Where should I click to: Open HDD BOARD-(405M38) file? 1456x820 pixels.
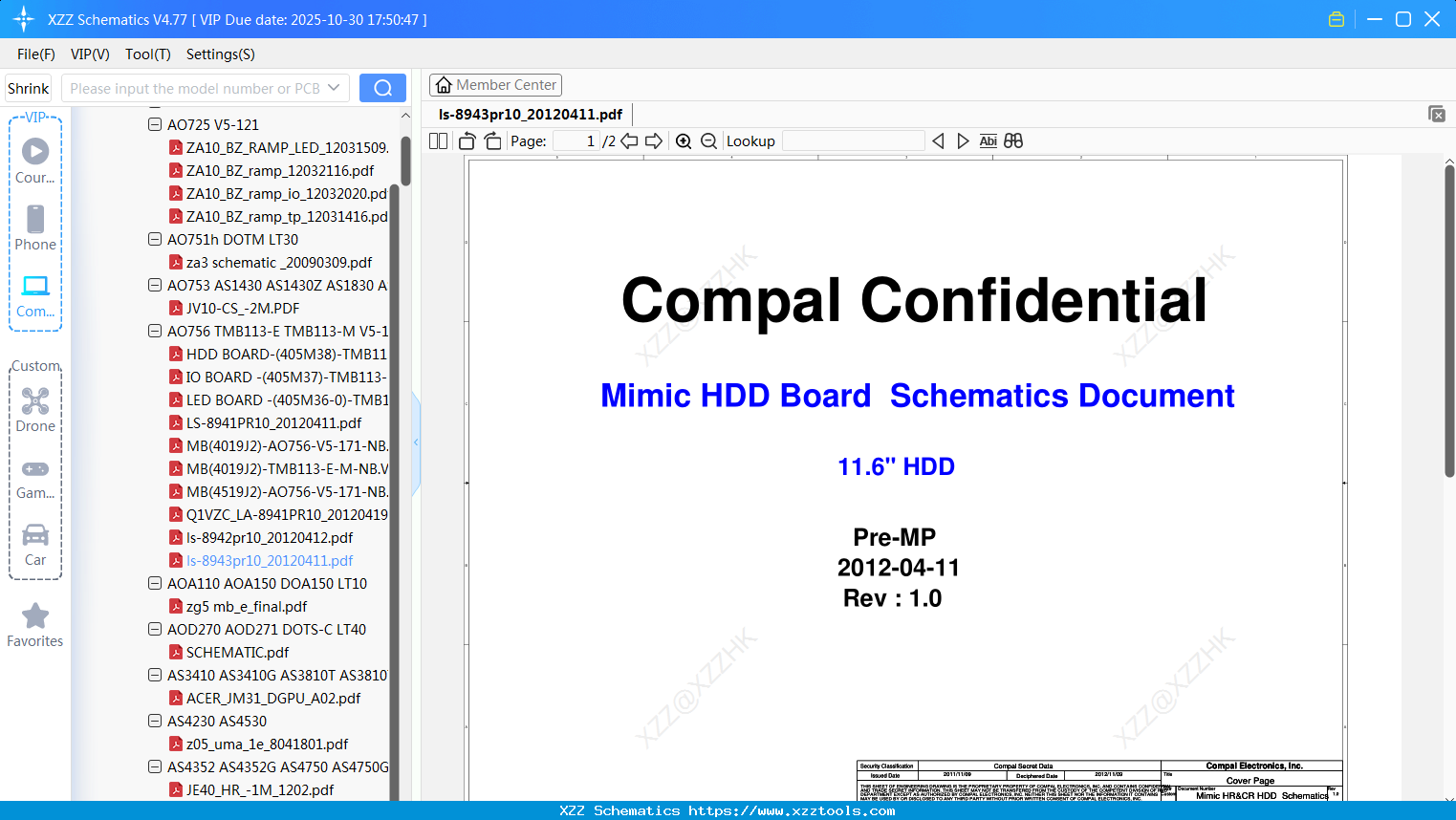point(278,354)
